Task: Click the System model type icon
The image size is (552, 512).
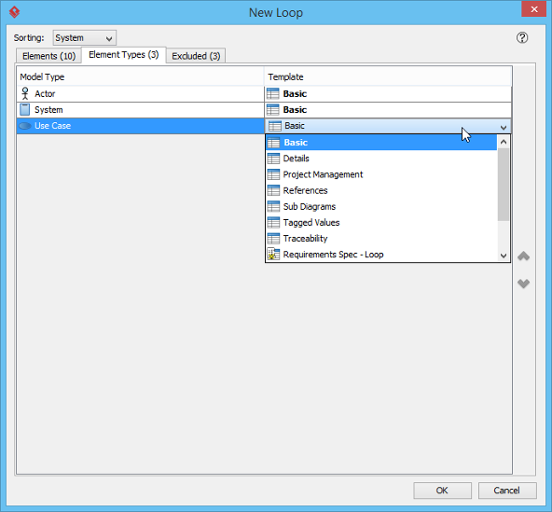Action: (x=25, y=110)
